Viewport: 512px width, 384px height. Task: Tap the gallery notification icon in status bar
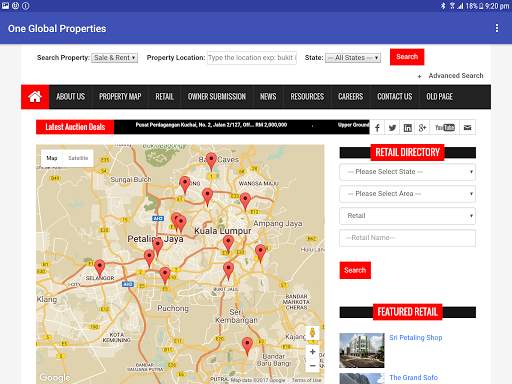[x=5, y=6]
